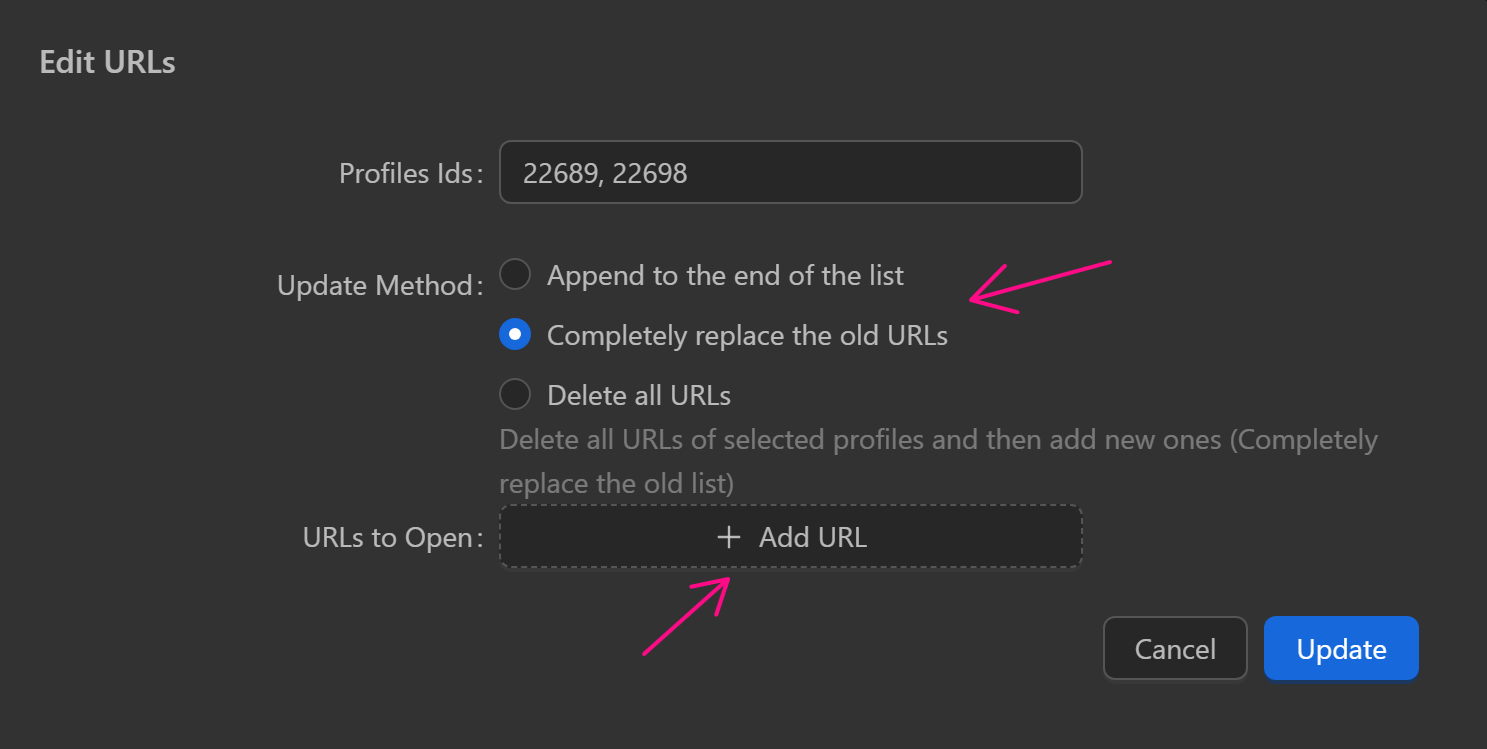The height and width of the screenshot is (749, 1487).
Task: Click the plus icon beside Add URL
Action: click(729, 538)
